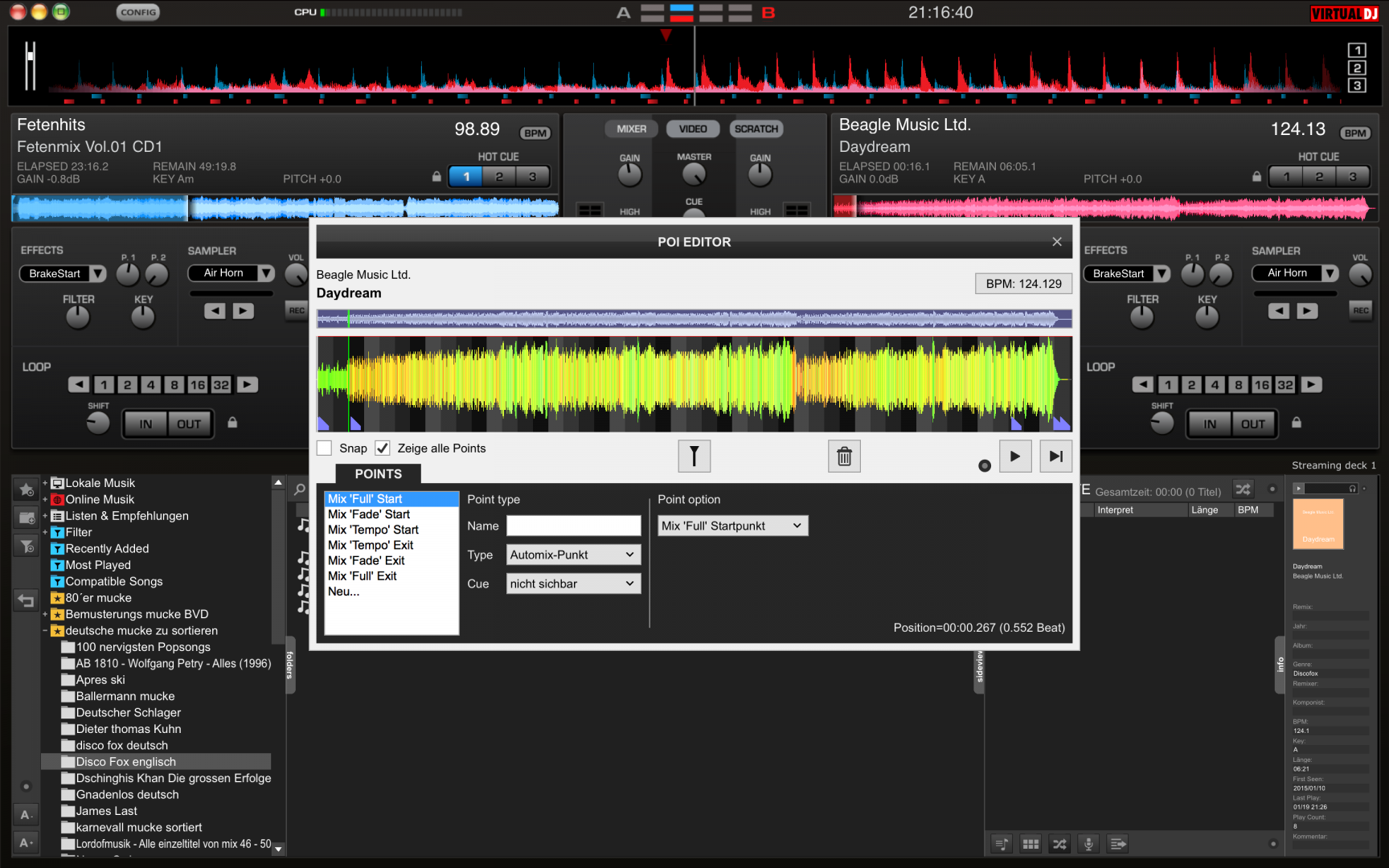Select the Apres ski folder
The width and height of the screenshot is (1389, 868).
[100, 680]
